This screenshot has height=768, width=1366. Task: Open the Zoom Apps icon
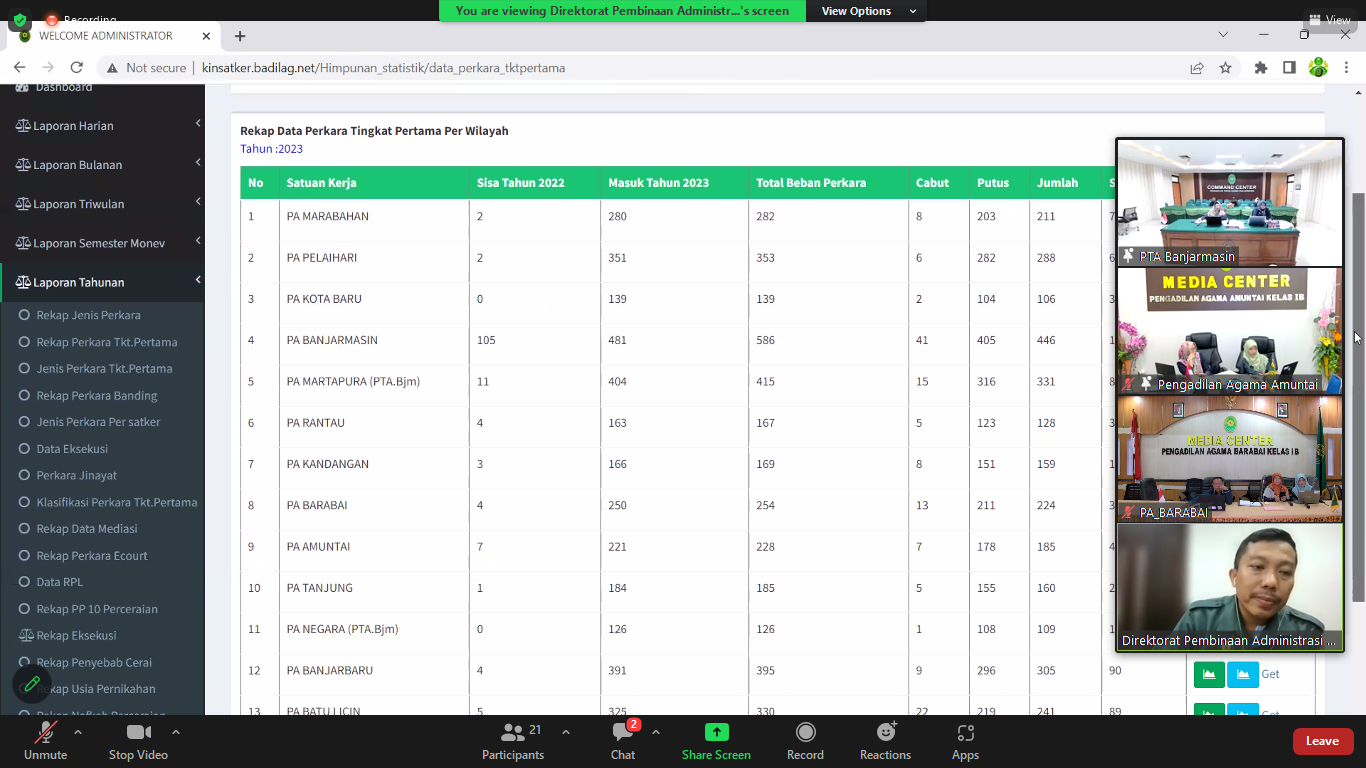click(x=965, y=733)
